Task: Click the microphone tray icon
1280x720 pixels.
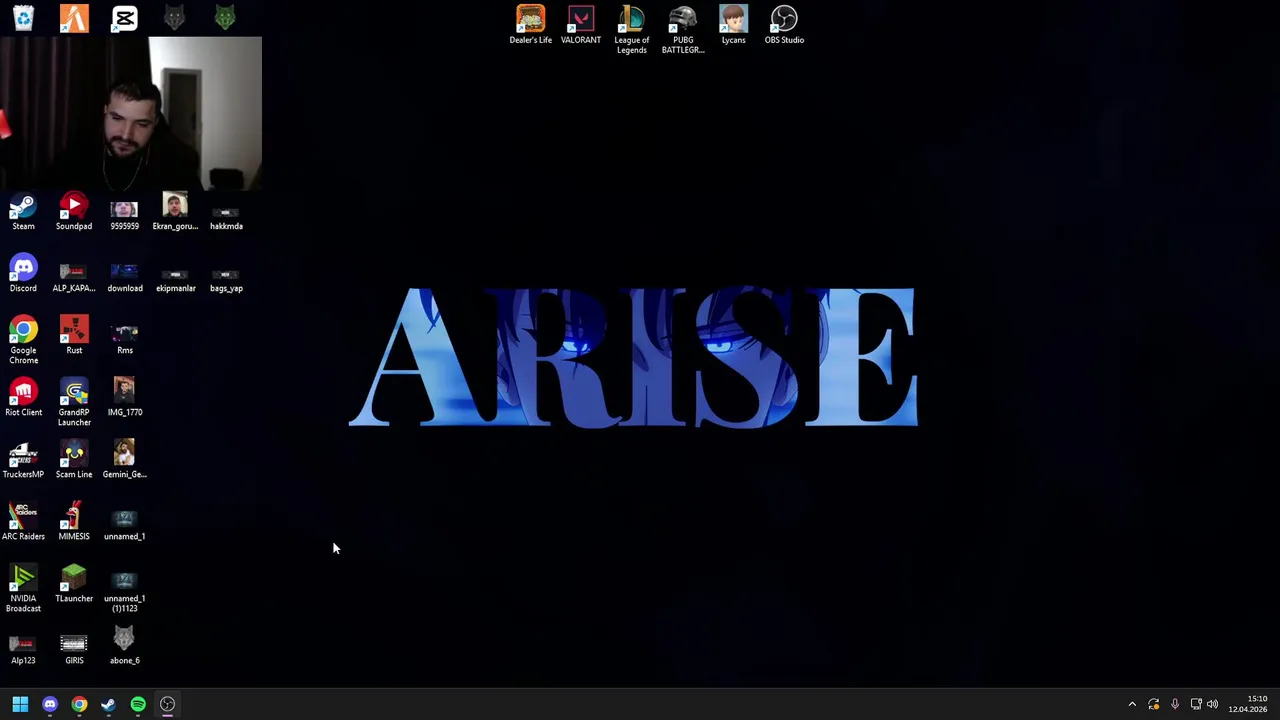Action: 1175,704
